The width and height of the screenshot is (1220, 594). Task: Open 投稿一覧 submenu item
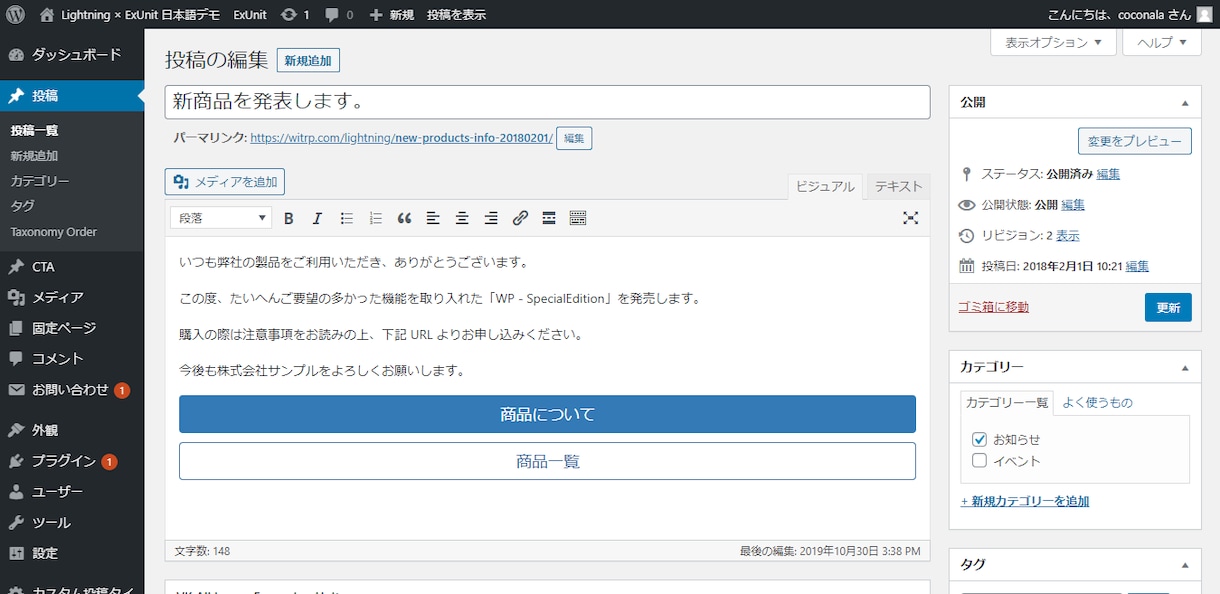[34, 131]
